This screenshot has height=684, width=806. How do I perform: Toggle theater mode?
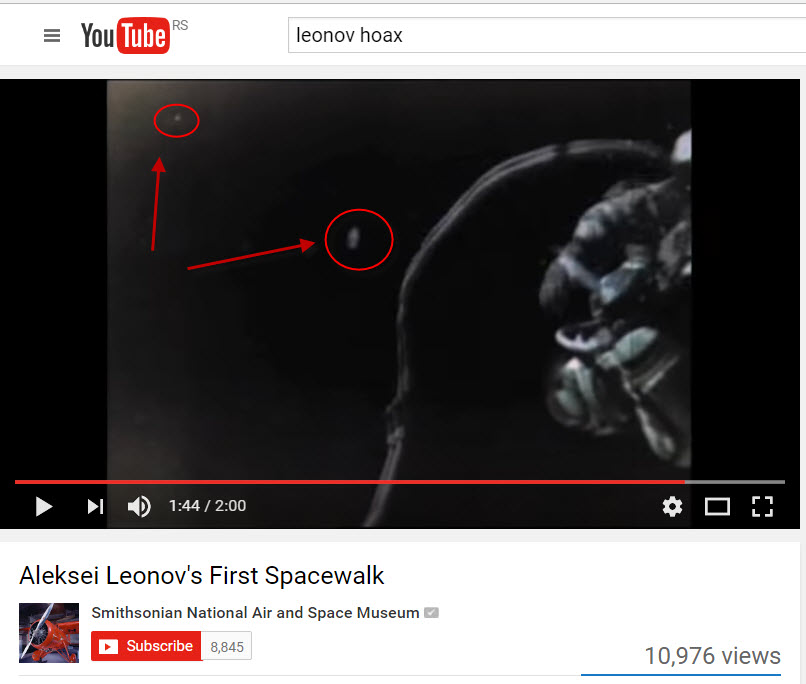(717, 506)
